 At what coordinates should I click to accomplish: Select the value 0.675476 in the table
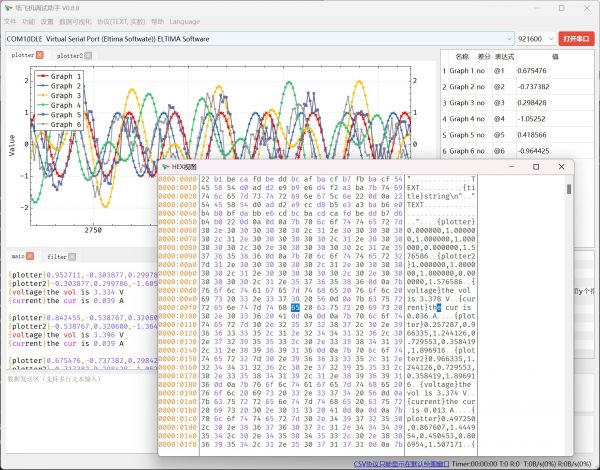(x=532, y=71)
